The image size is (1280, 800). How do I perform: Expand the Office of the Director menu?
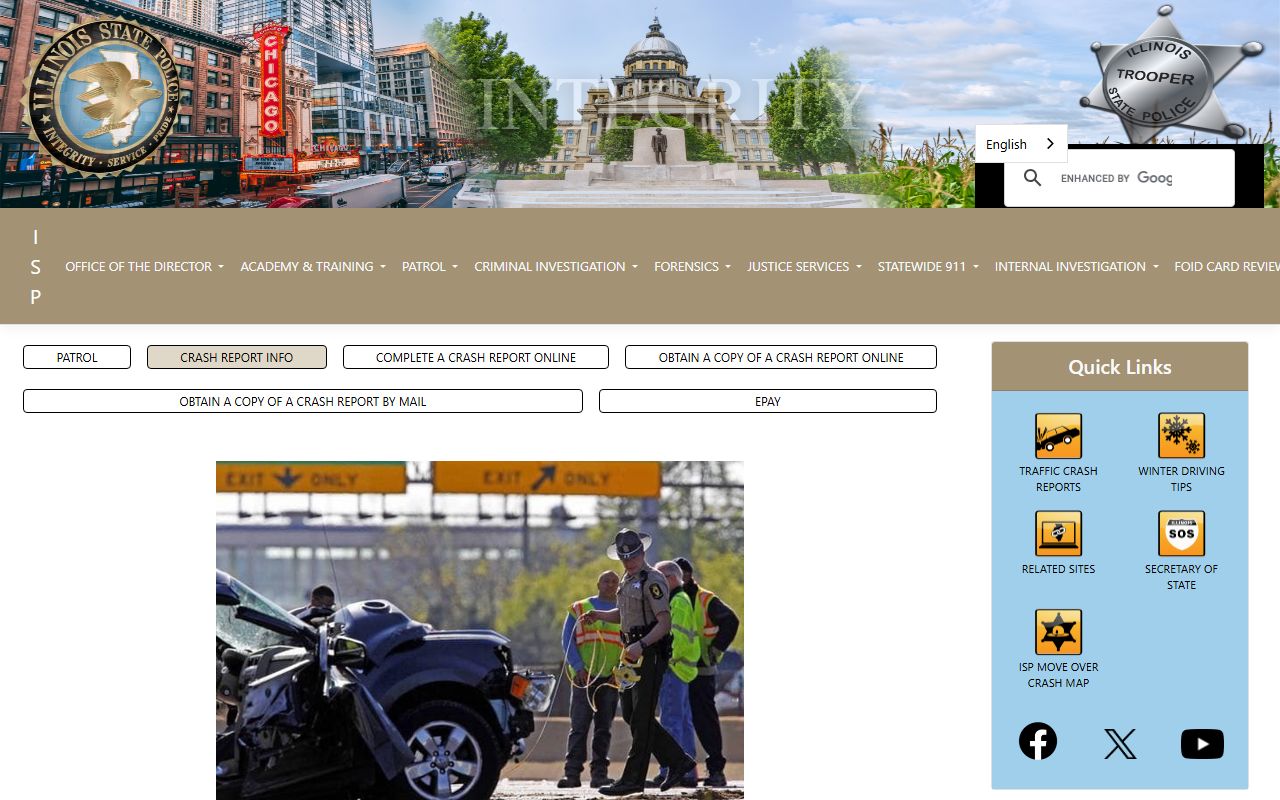pyautogui.click(x=144, y=266)
